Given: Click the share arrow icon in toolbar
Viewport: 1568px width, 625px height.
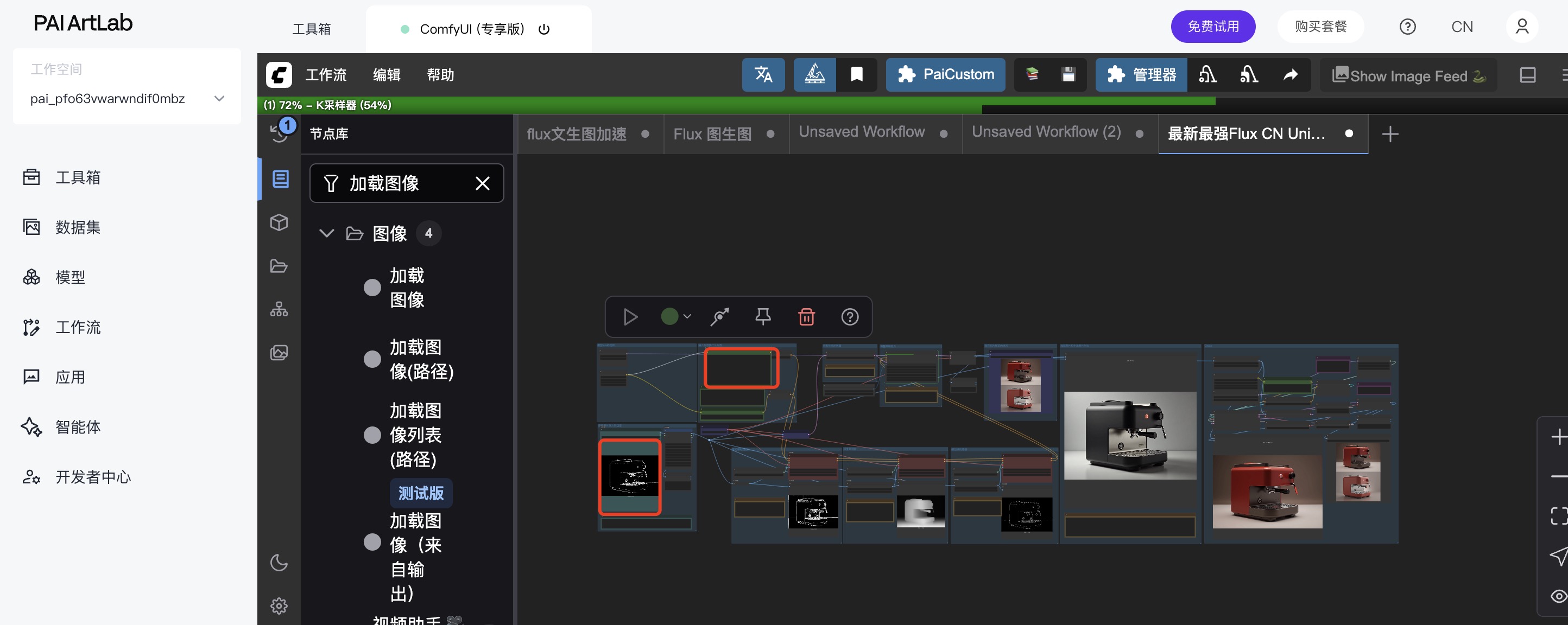Looking at the screenshot, I should [1290, 75].
